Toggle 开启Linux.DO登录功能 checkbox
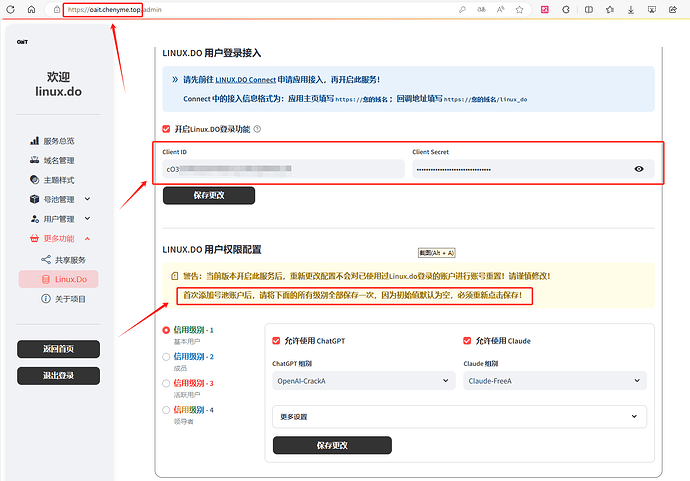Screen dimensions: 690x481 tap(166, 129)
